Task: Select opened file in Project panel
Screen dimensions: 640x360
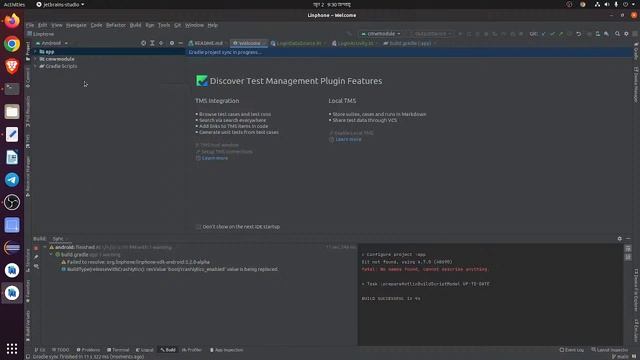Action: tap(143, 43)
